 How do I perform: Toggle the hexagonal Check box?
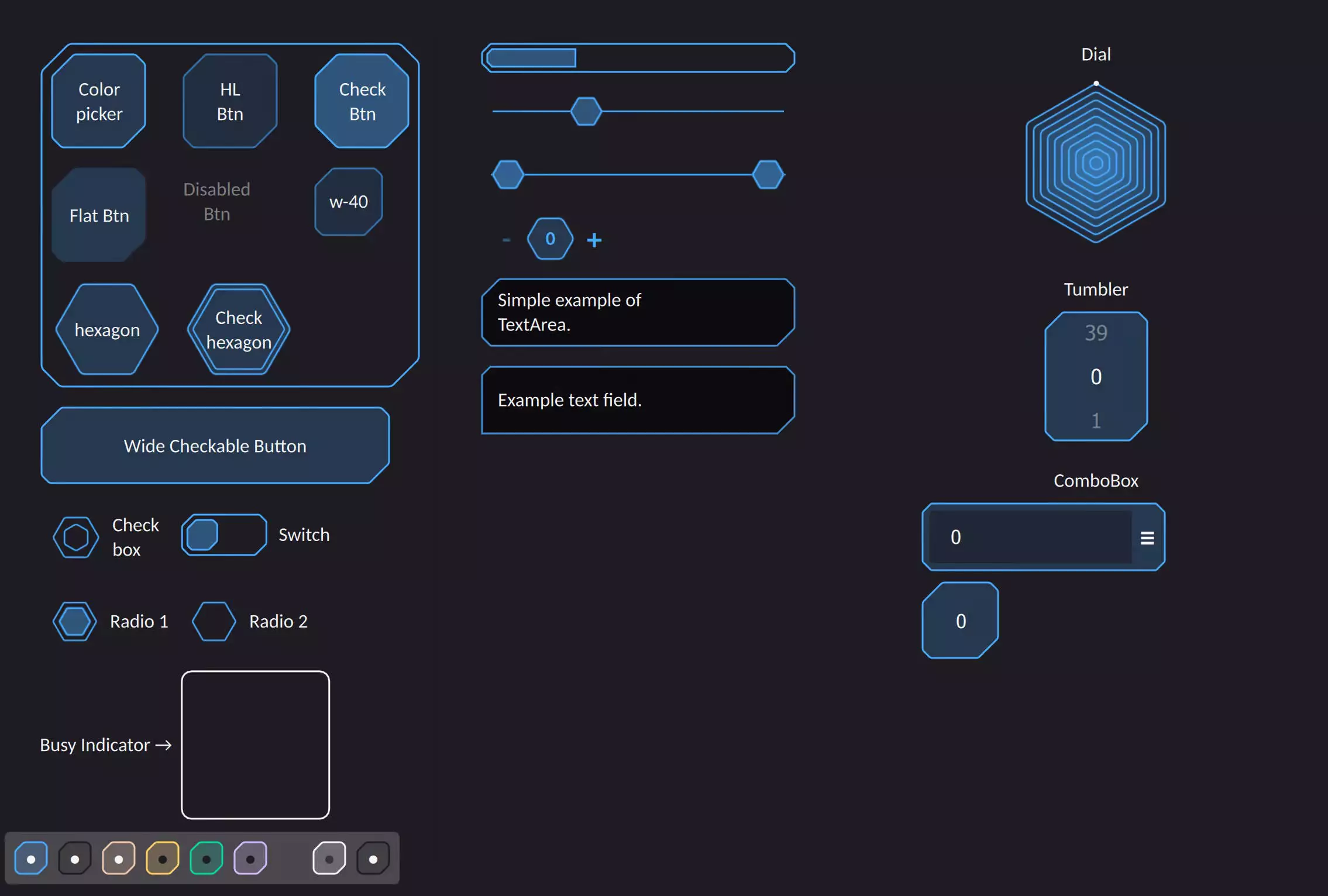[75, 537]
